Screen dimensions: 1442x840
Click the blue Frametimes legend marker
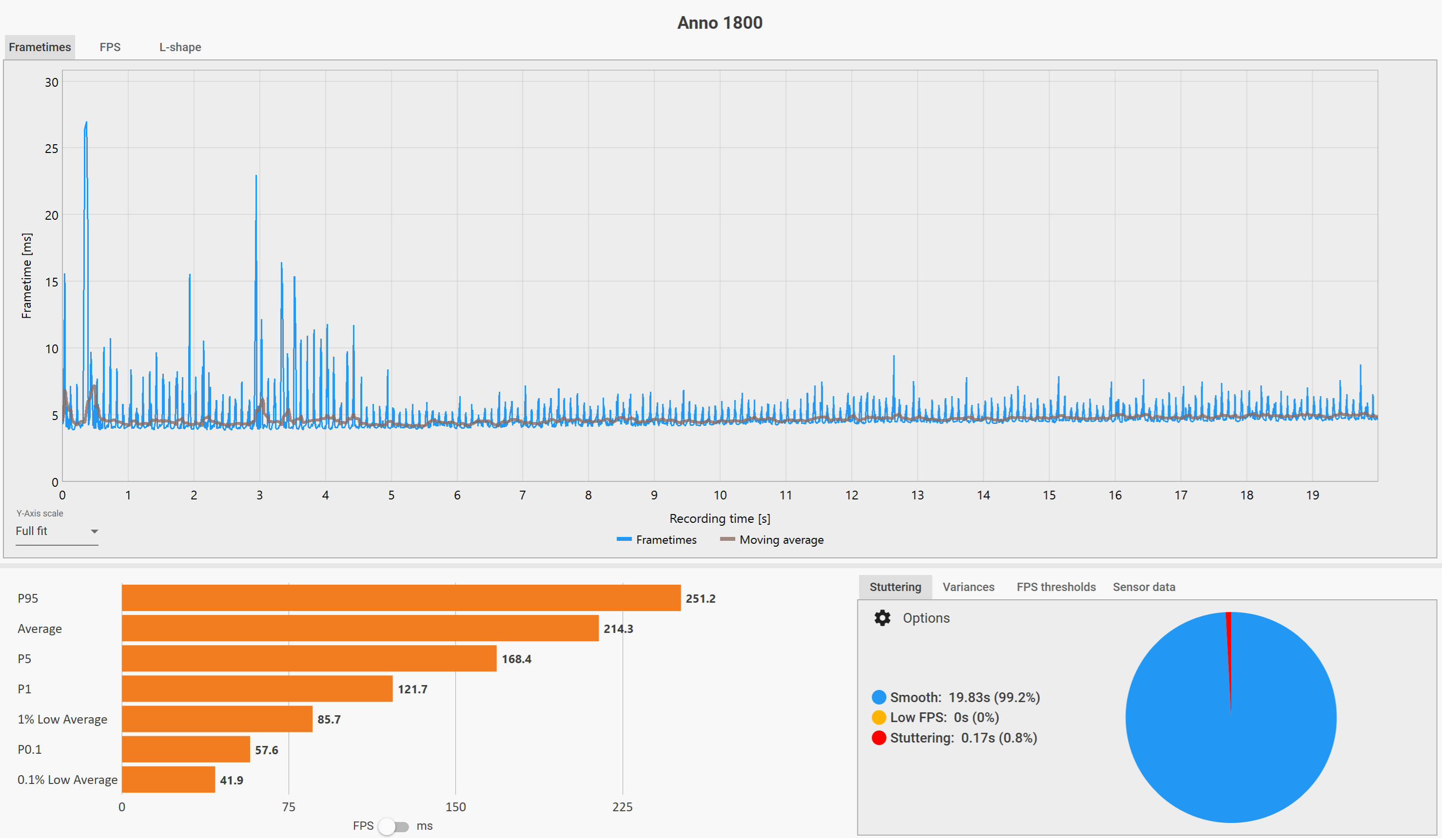[x=624, y=540]
